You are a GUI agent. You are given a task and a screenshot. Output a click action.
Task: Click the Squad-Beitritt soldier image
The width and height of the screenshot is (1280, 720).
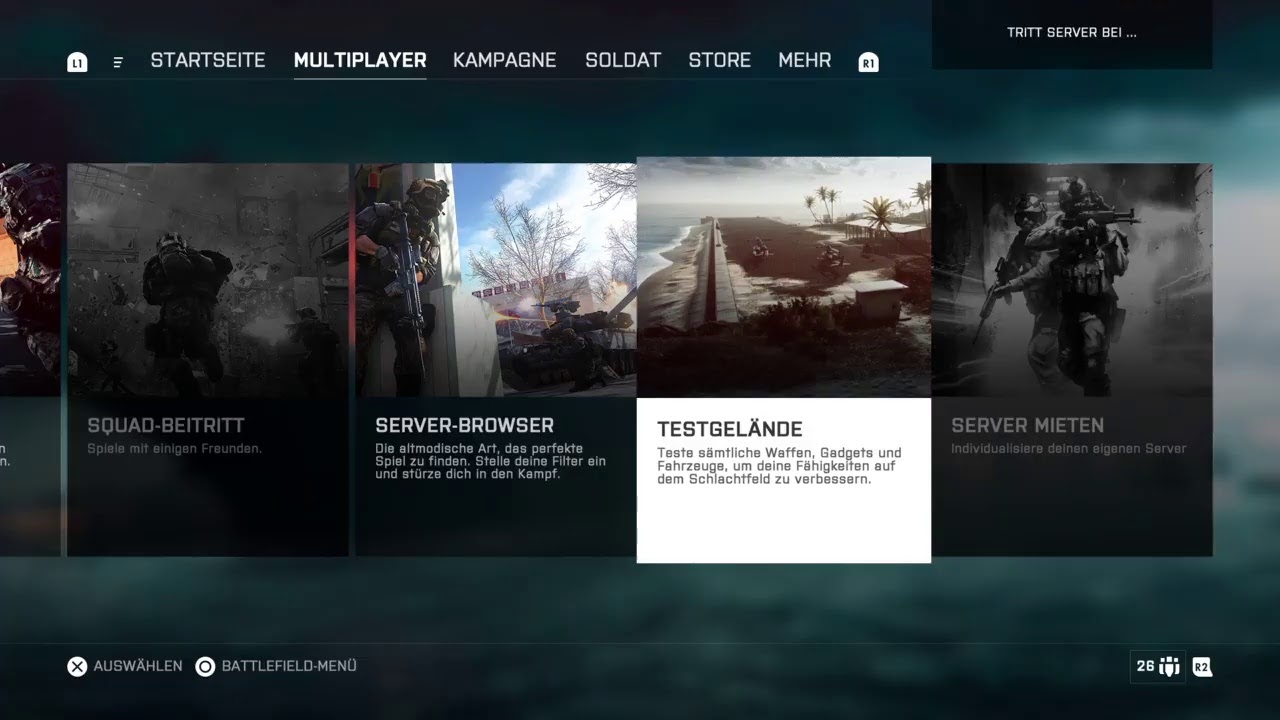[x=208, y=280]
